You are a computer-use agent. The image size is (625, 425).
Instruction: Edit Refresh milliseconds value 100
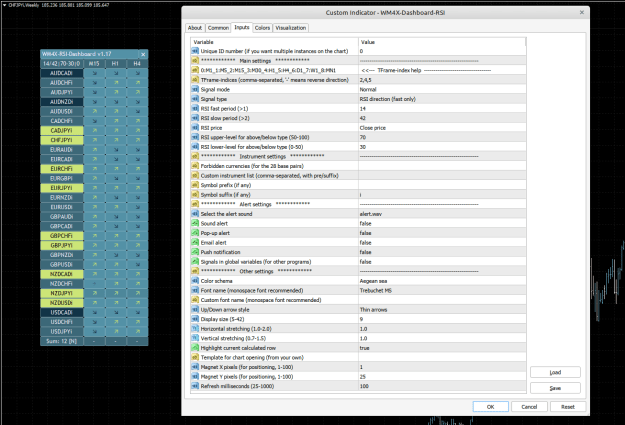(x=442, y=386)
